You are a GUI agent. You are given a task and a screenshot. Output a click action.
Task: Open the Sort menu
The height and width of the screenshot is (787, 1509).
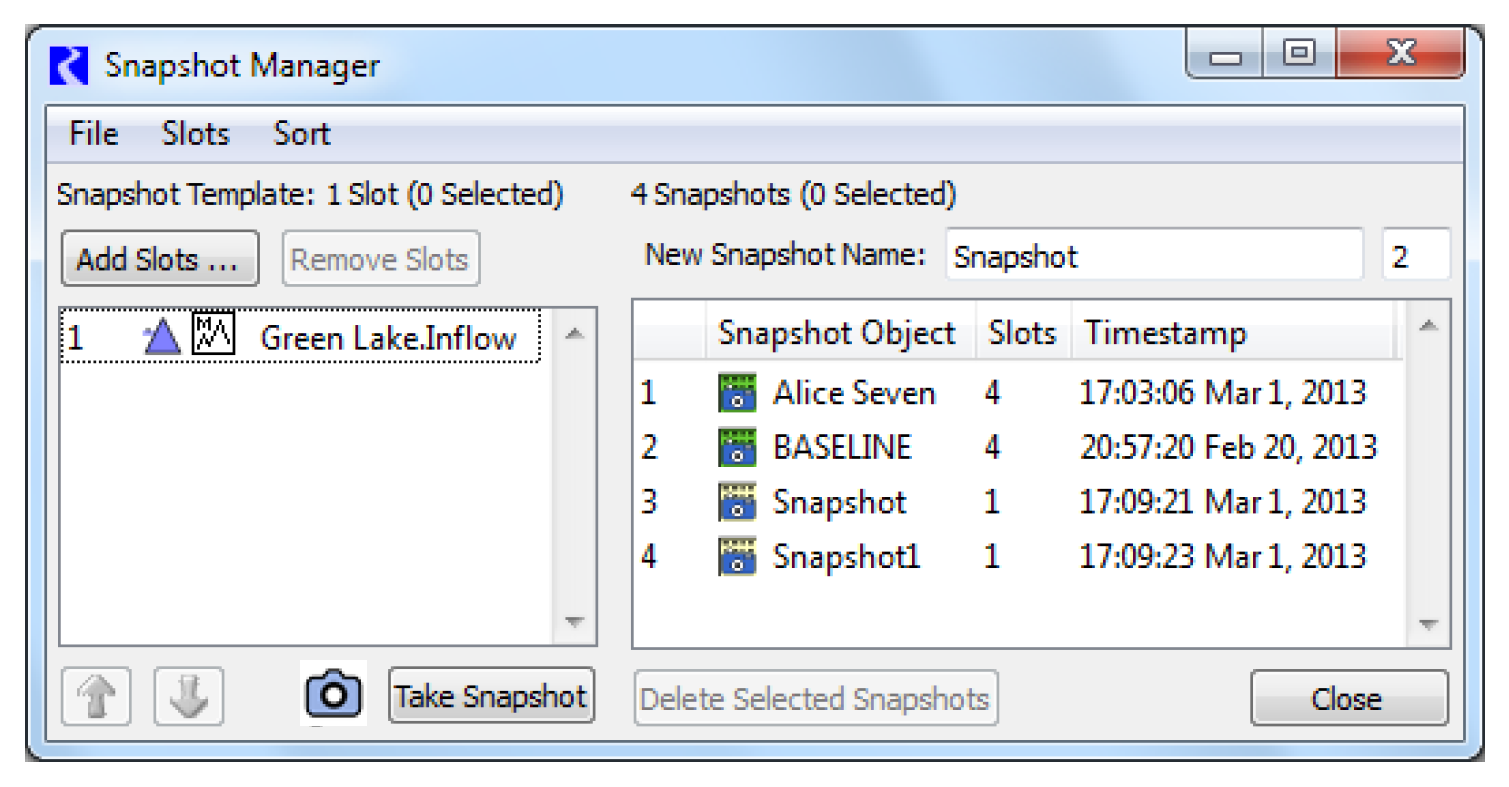301,134
